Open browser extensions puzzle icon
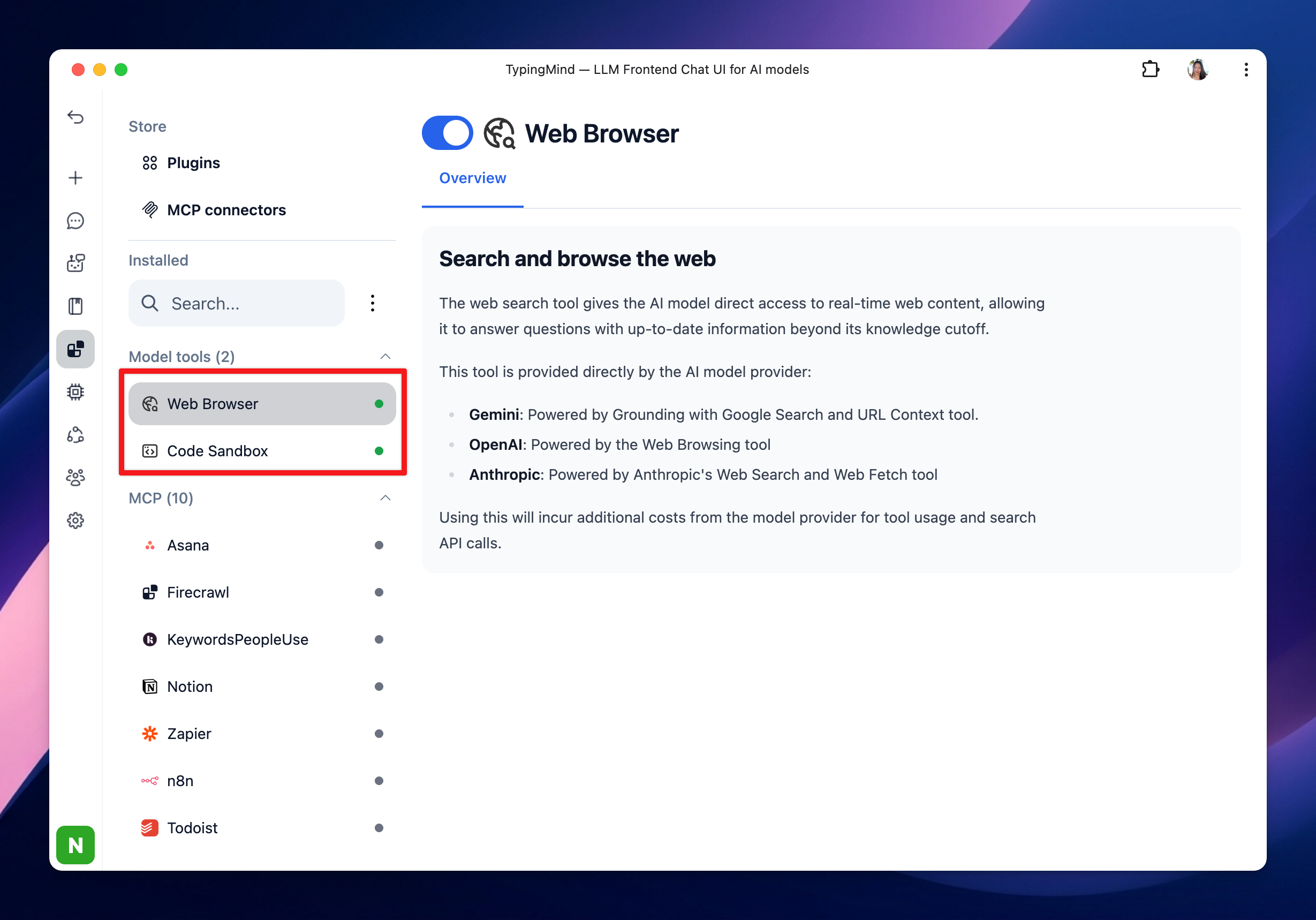 point(1150,70)
